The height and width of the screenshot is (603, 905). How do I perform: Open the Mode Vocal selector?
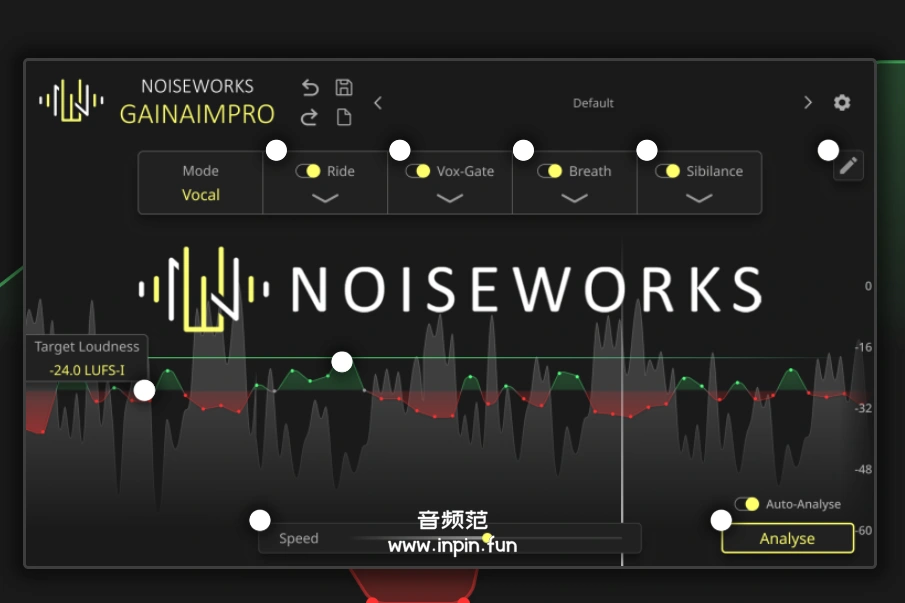pyautogui.click(x=200, y=183)
